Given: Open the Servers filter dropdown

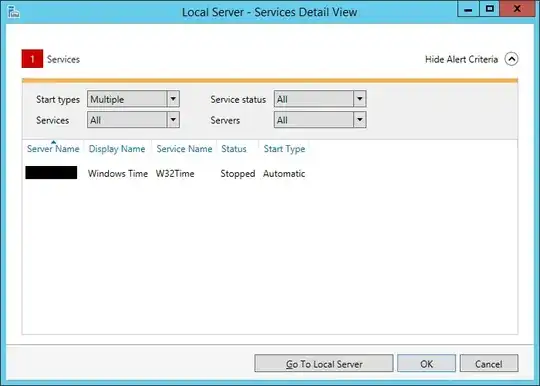Looking at the screenshot, I should 320,120.
